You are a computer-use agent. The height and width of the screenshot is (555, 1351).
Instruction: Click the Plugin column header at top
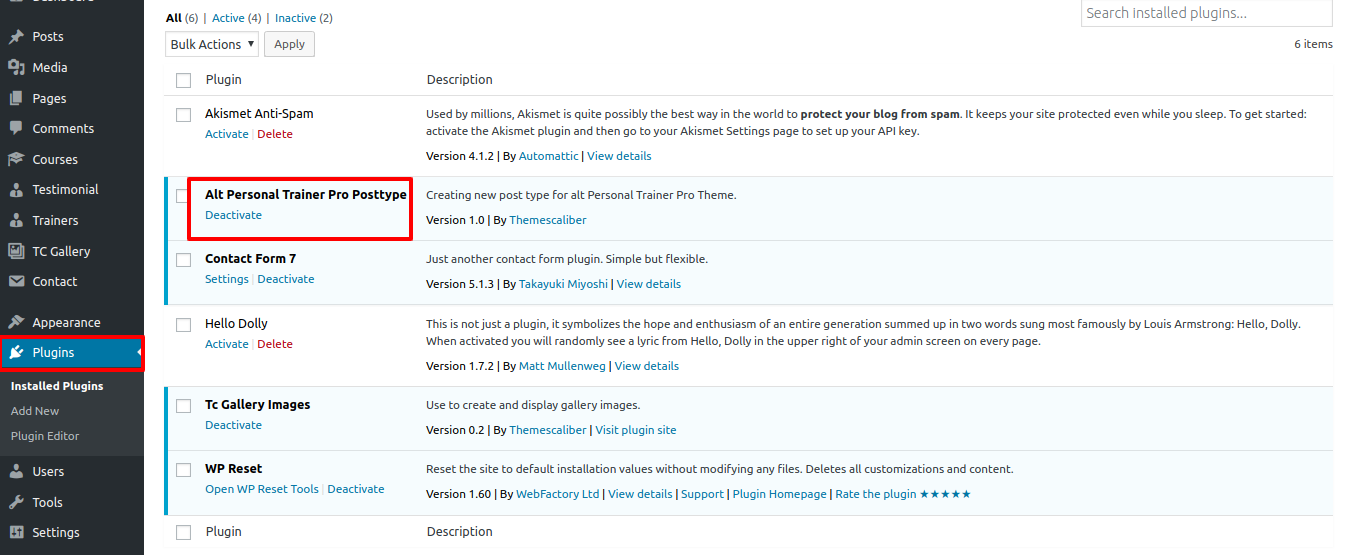pyautogui.click(x=224, y=80)
